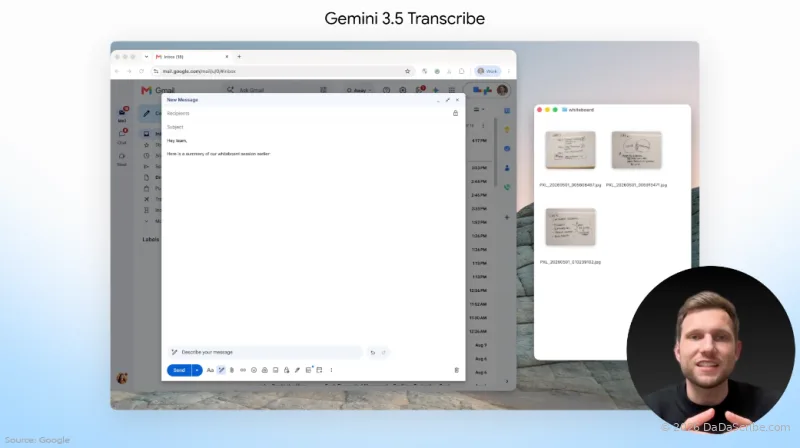The image size is (800, 448).
Task: Open Gemini sparkle icon in Gmail header
Action: click(x=436, y=90)
